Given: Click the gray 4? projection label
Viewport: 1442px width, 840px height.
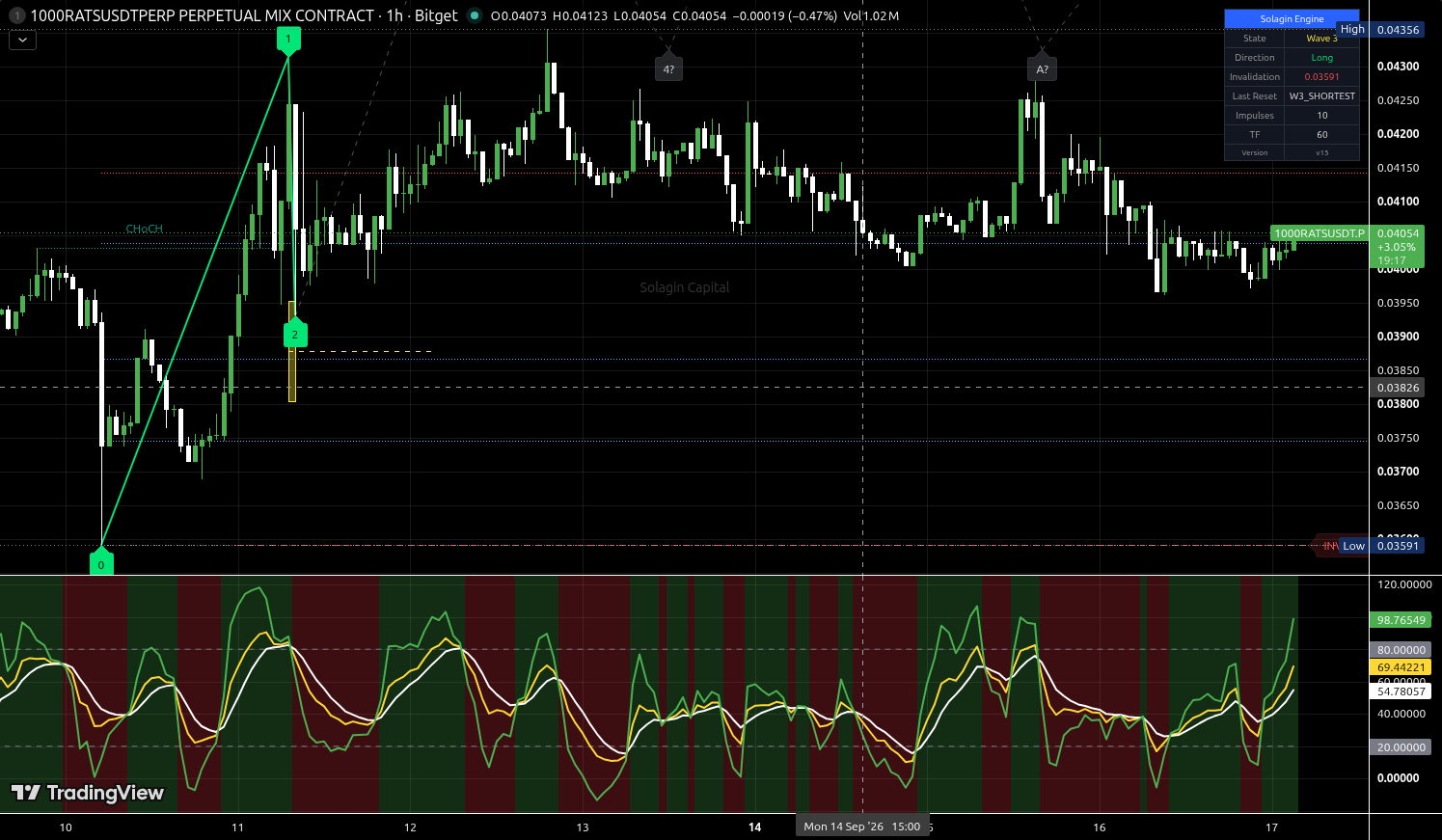Looking at the screenshot, I should coord(668,68).
